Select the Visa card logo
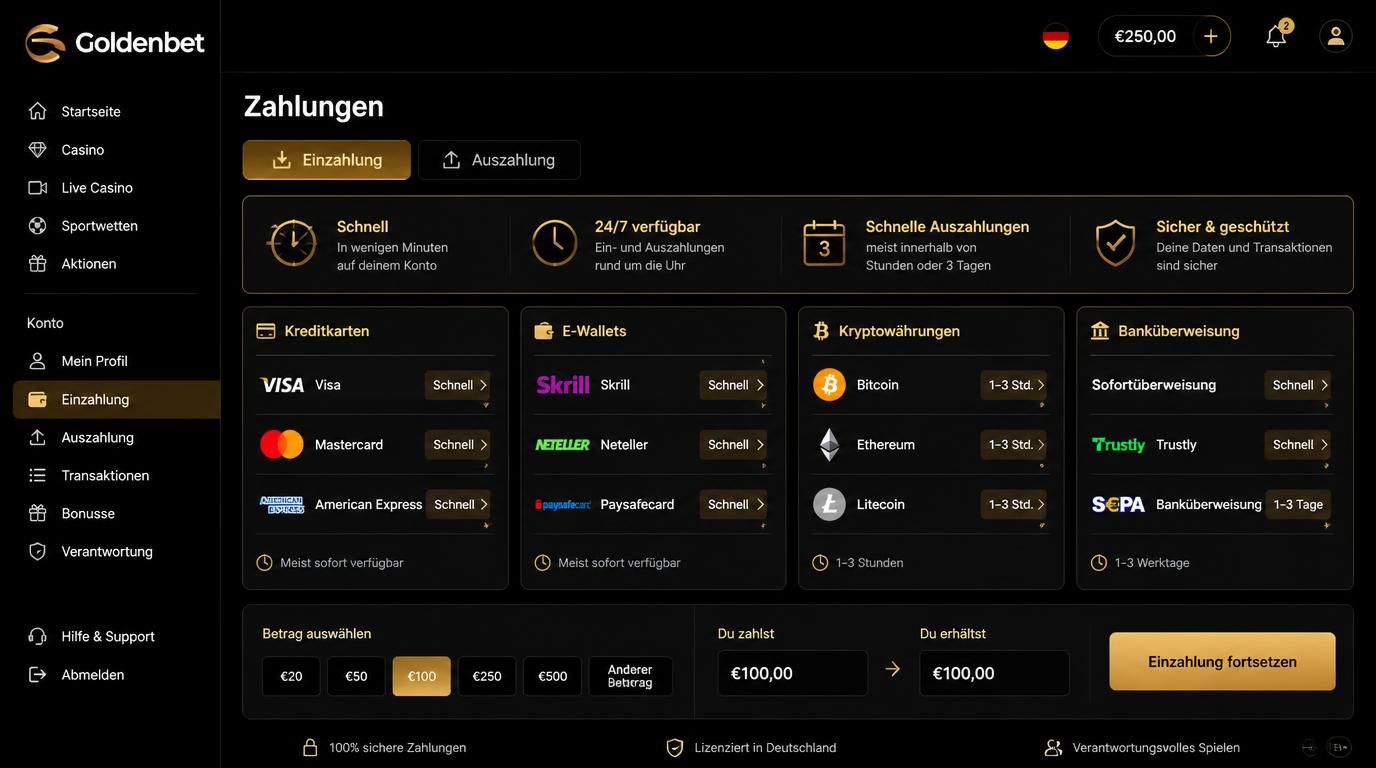This screenshot has height=768, width=1376. pyautogui.click(x=282, y=385)
